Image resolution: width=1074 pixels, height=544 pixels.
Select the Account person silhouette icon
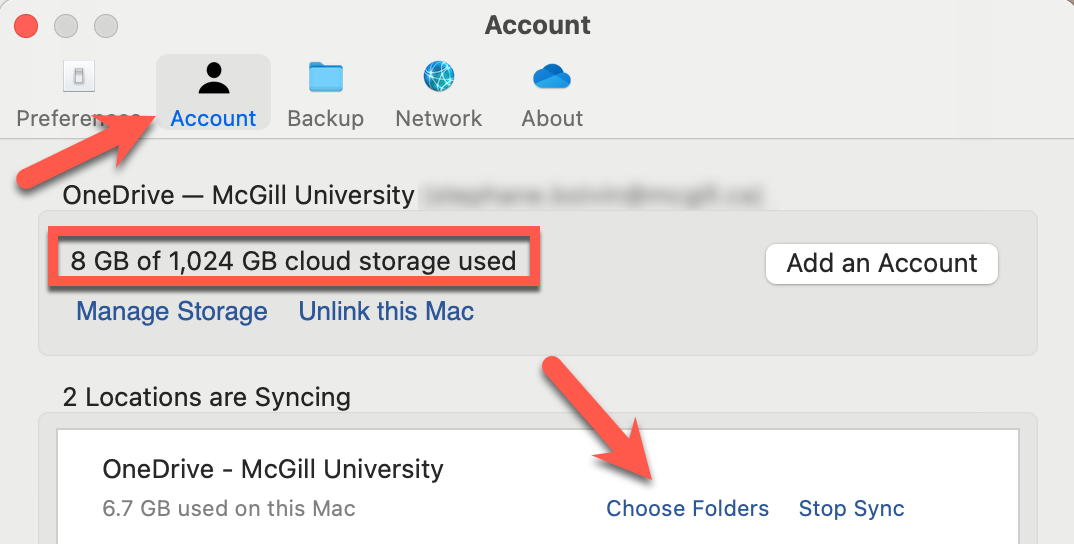(x=214, y=77)
